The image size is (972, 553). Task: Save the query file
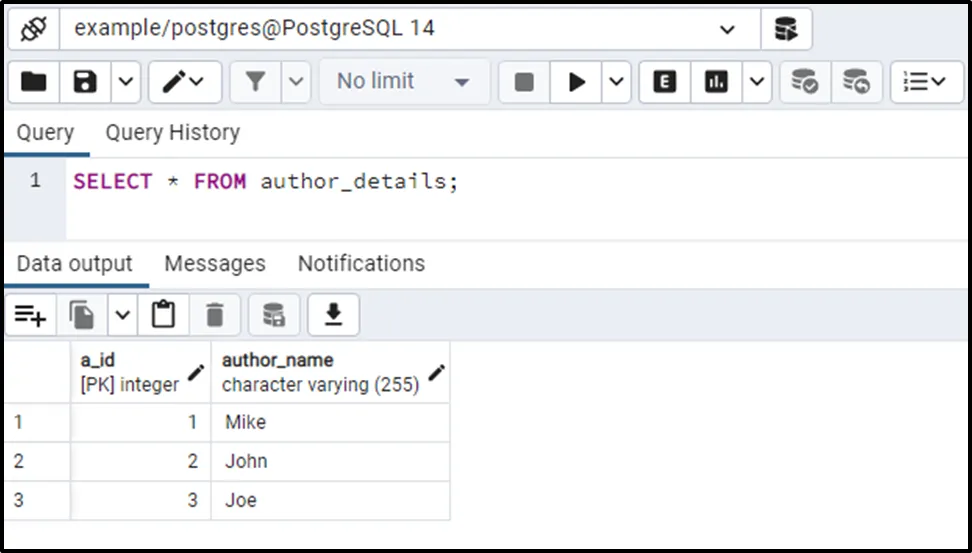pyautogui.click(x=86, y=82)
